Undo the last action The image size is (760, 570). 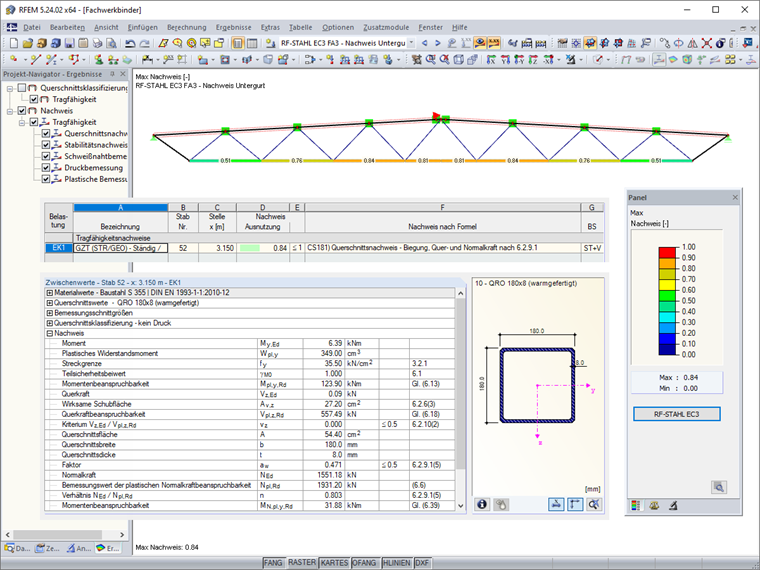(x=130, y=43)
